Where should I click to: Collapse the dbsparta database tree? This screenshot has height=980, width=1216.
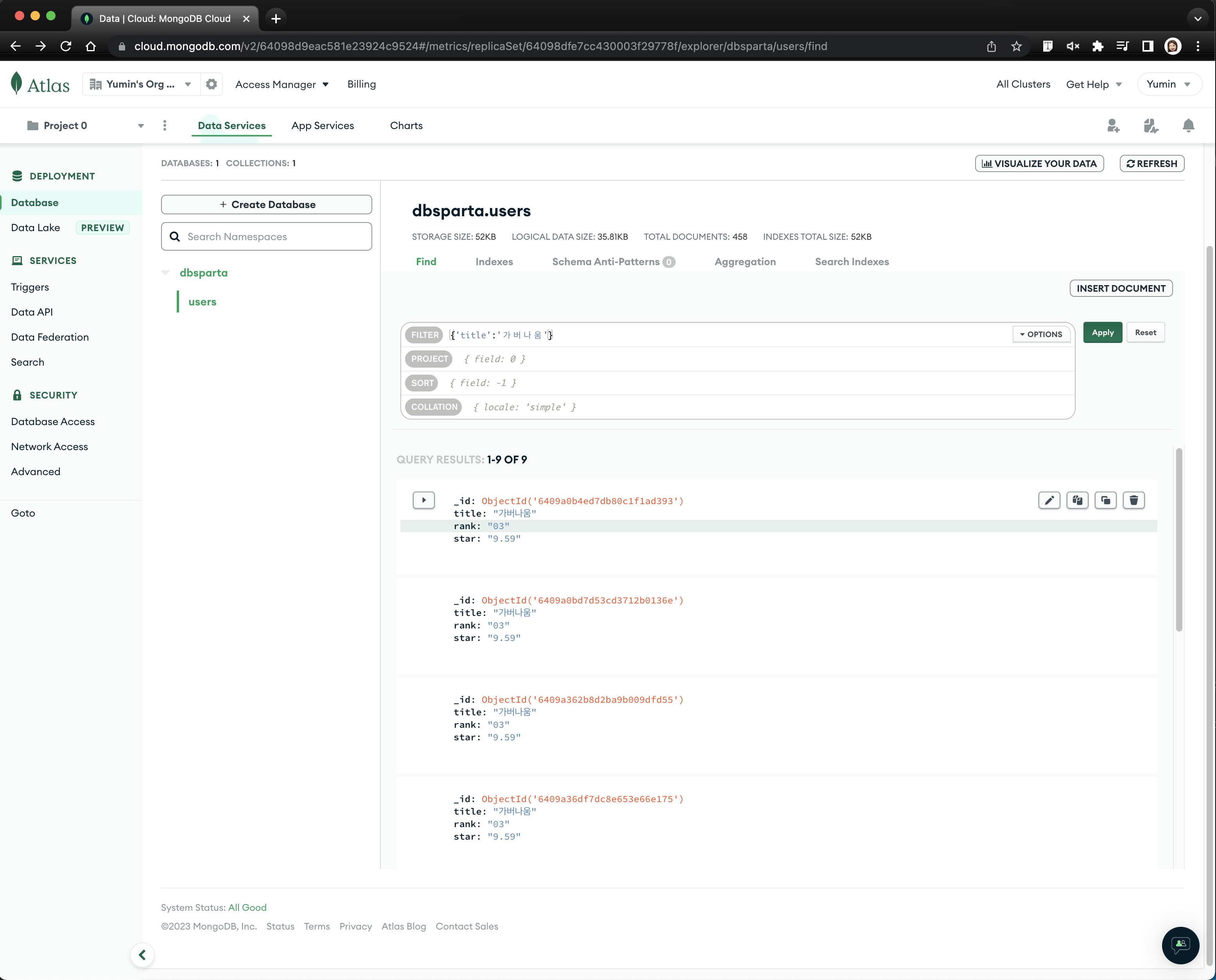(x=165, y=273)
